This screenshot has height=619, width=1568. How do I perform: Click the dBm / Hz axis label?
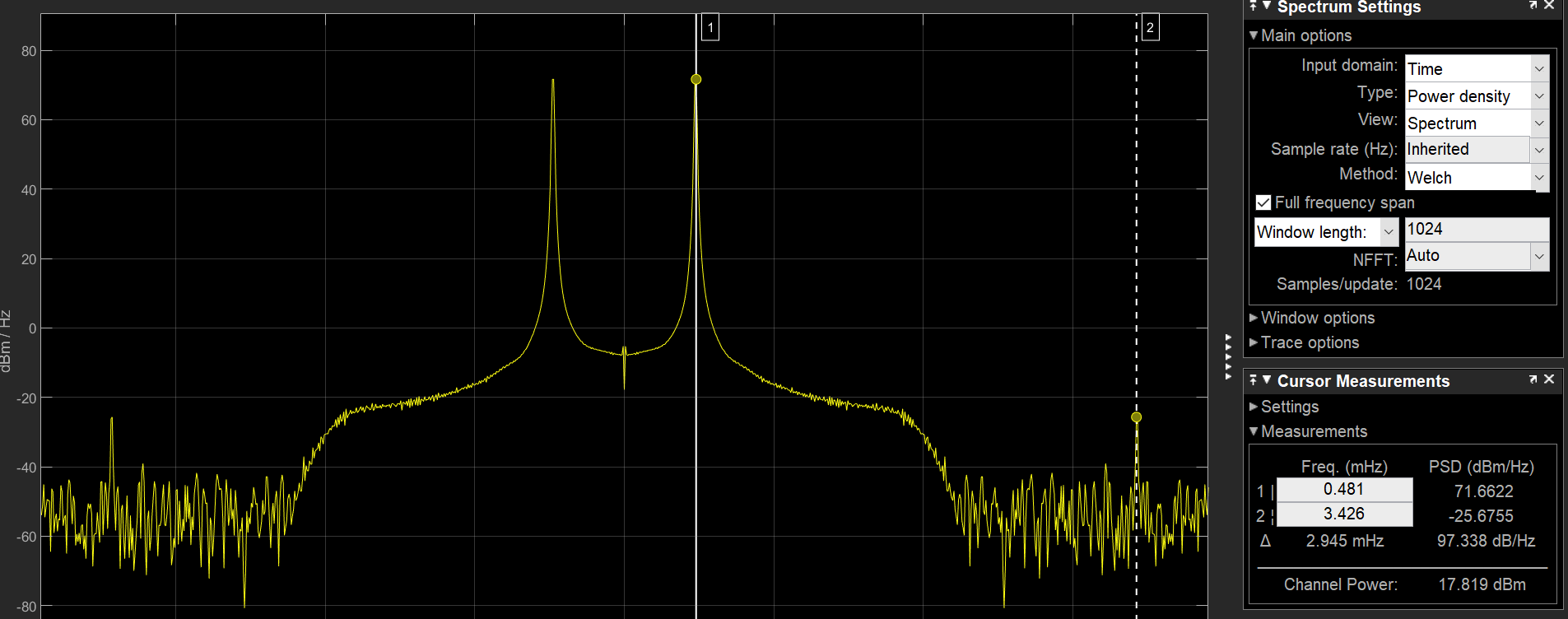pos(7,341)
